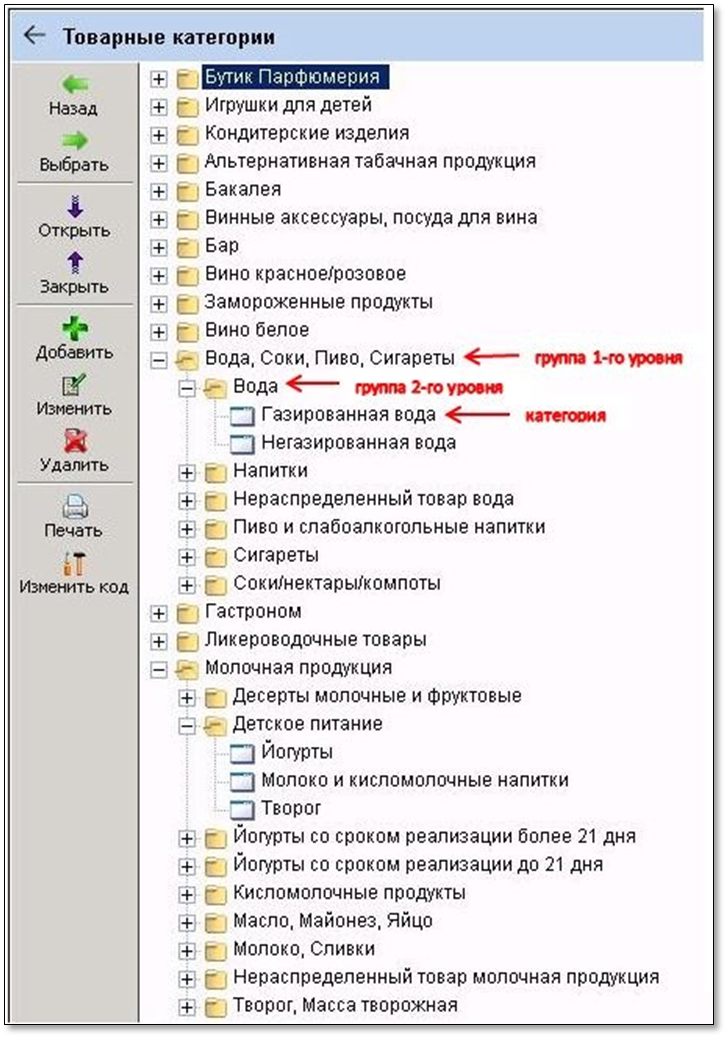Viewport: 727px width, 1038px height.
Task: Click the Печать printer icon
Action: pos(74,507)
